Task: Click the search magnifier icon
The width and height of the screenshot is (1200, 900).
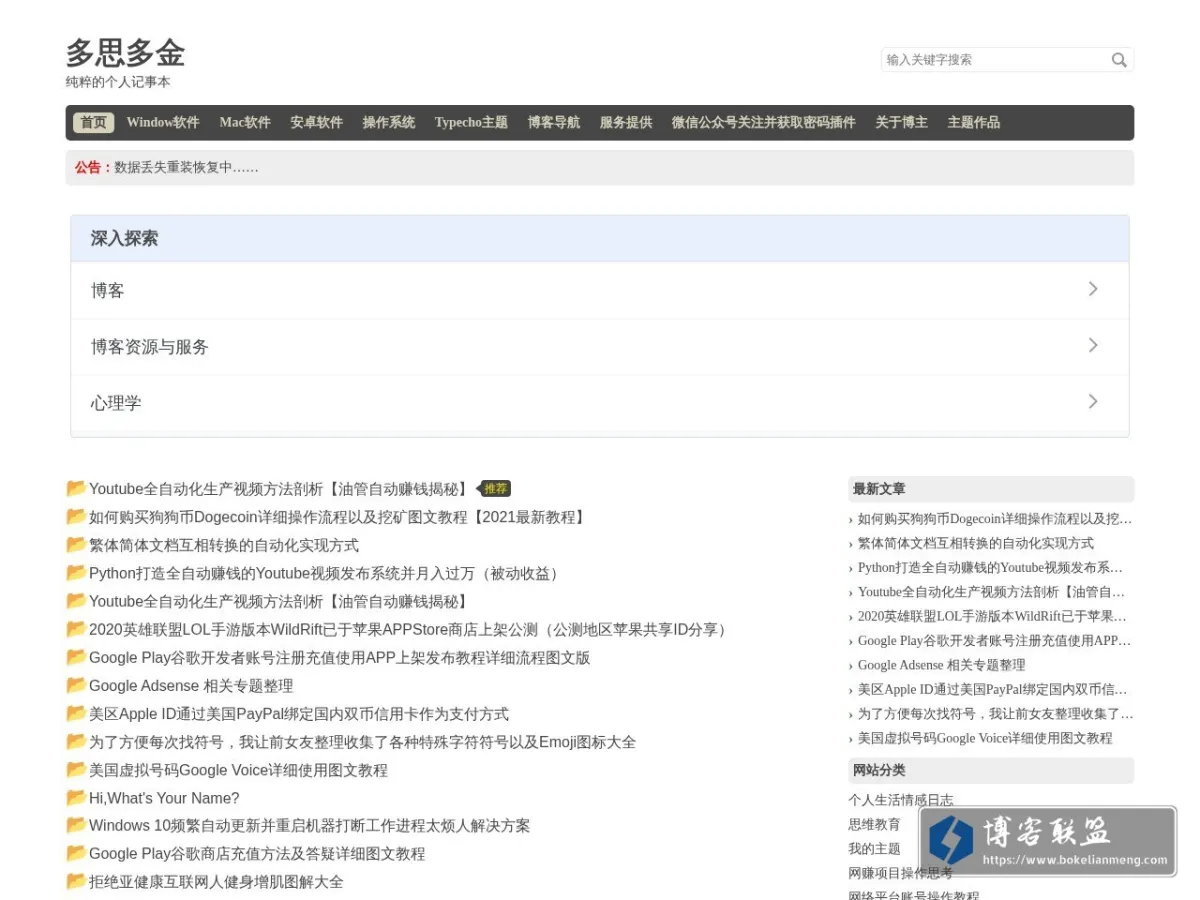Action: point(1119,60)
